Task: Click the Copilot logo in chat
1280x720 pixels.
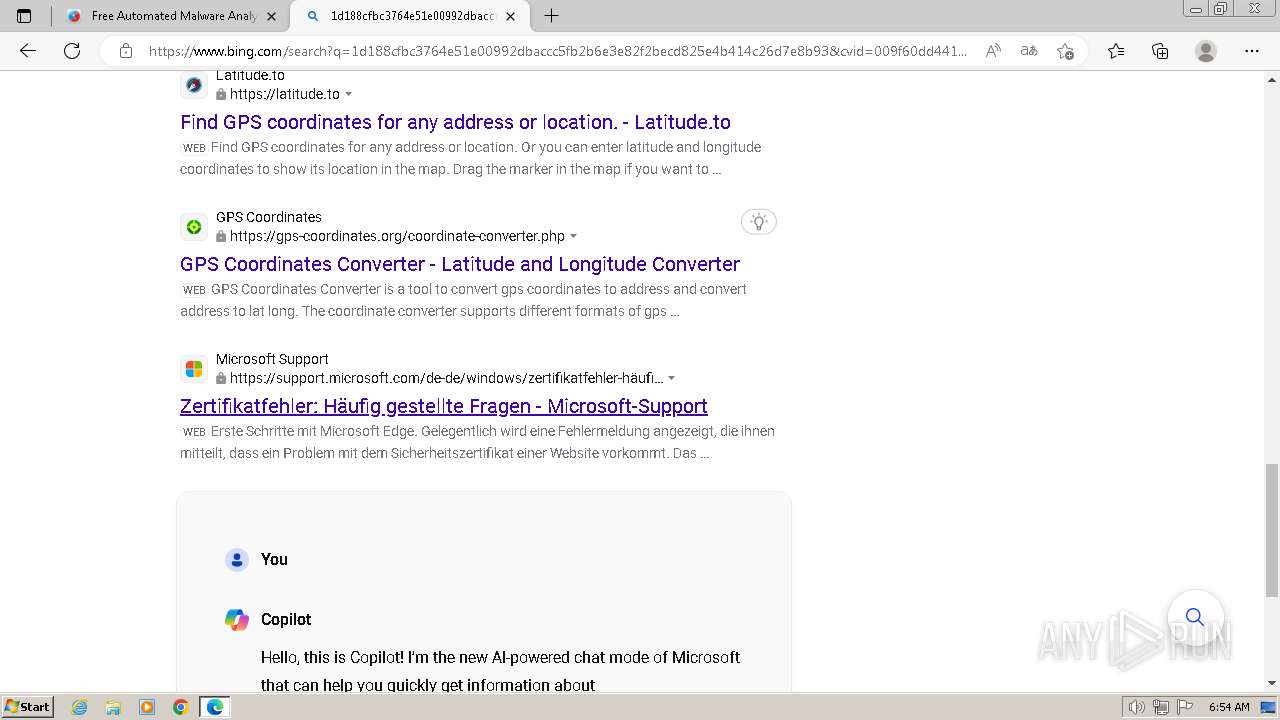Action: [x=237, y=620]
